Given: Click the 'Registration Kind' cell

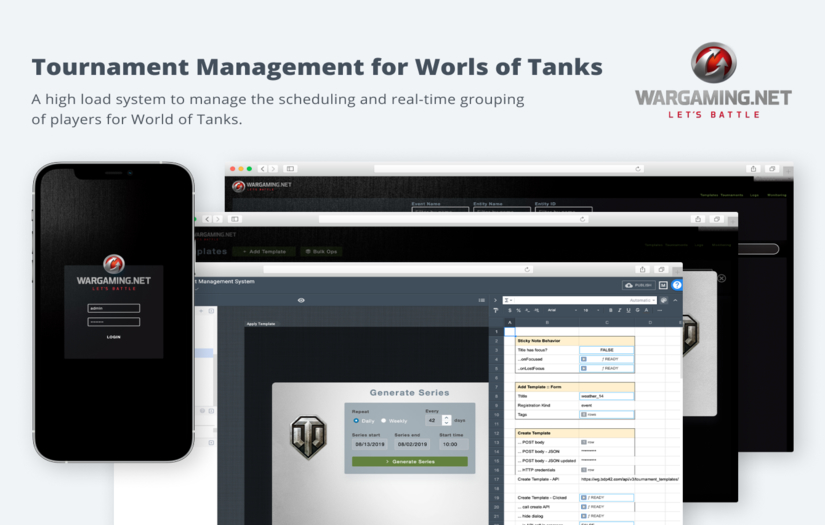Looking at the screenshot, I should pos(547,405).
